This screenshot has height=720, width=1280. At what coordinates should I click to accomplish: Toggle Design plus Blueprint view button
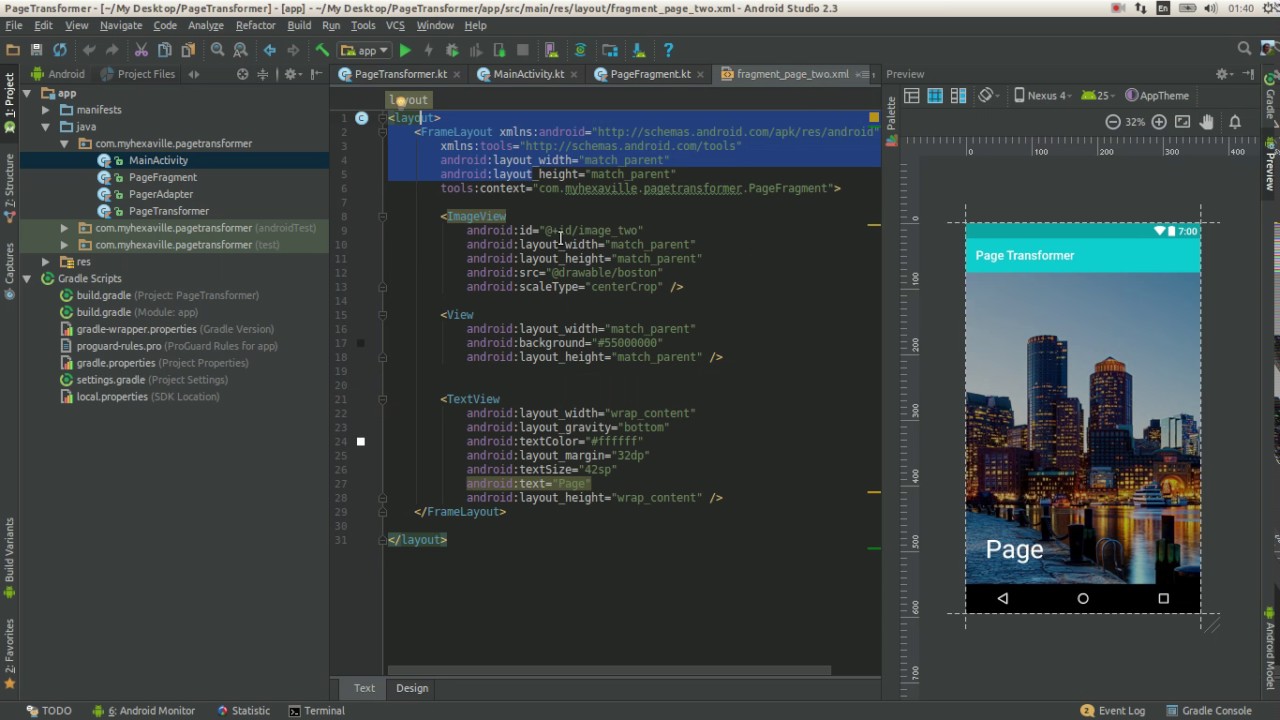click(x=958, y=96)
